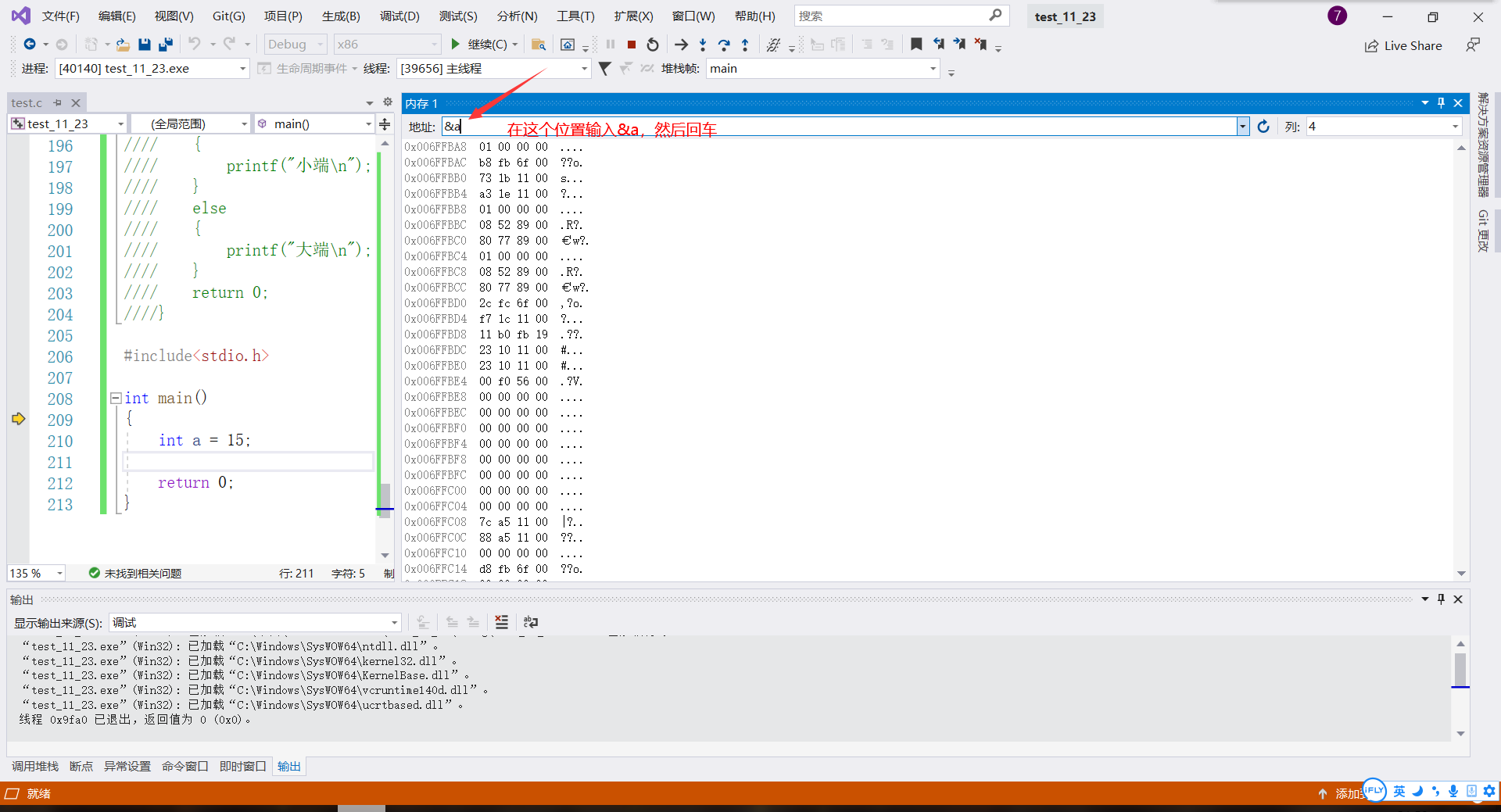Save the current file with the disk icon
This screenshot has width=1501, height=812.
click(144, 45)
